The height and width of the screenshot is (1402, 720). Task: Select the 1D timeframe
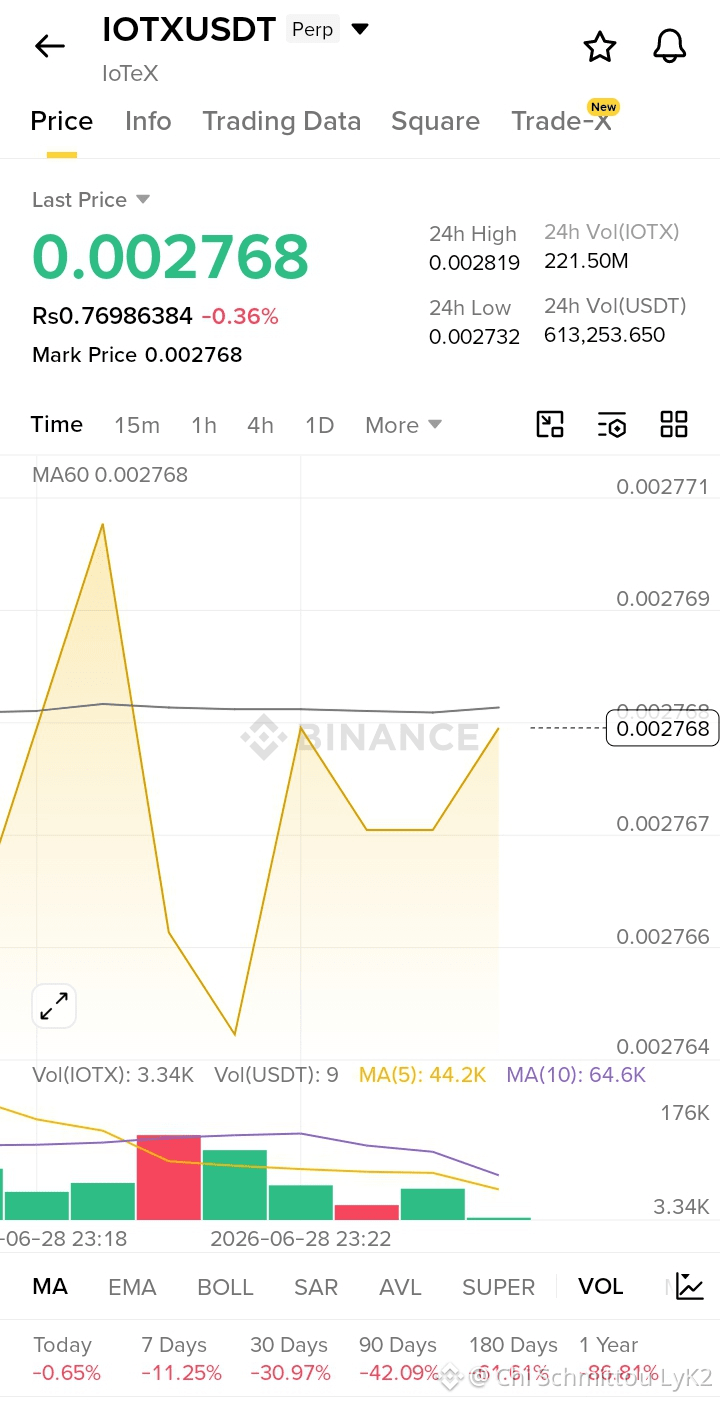coord(319,425)
